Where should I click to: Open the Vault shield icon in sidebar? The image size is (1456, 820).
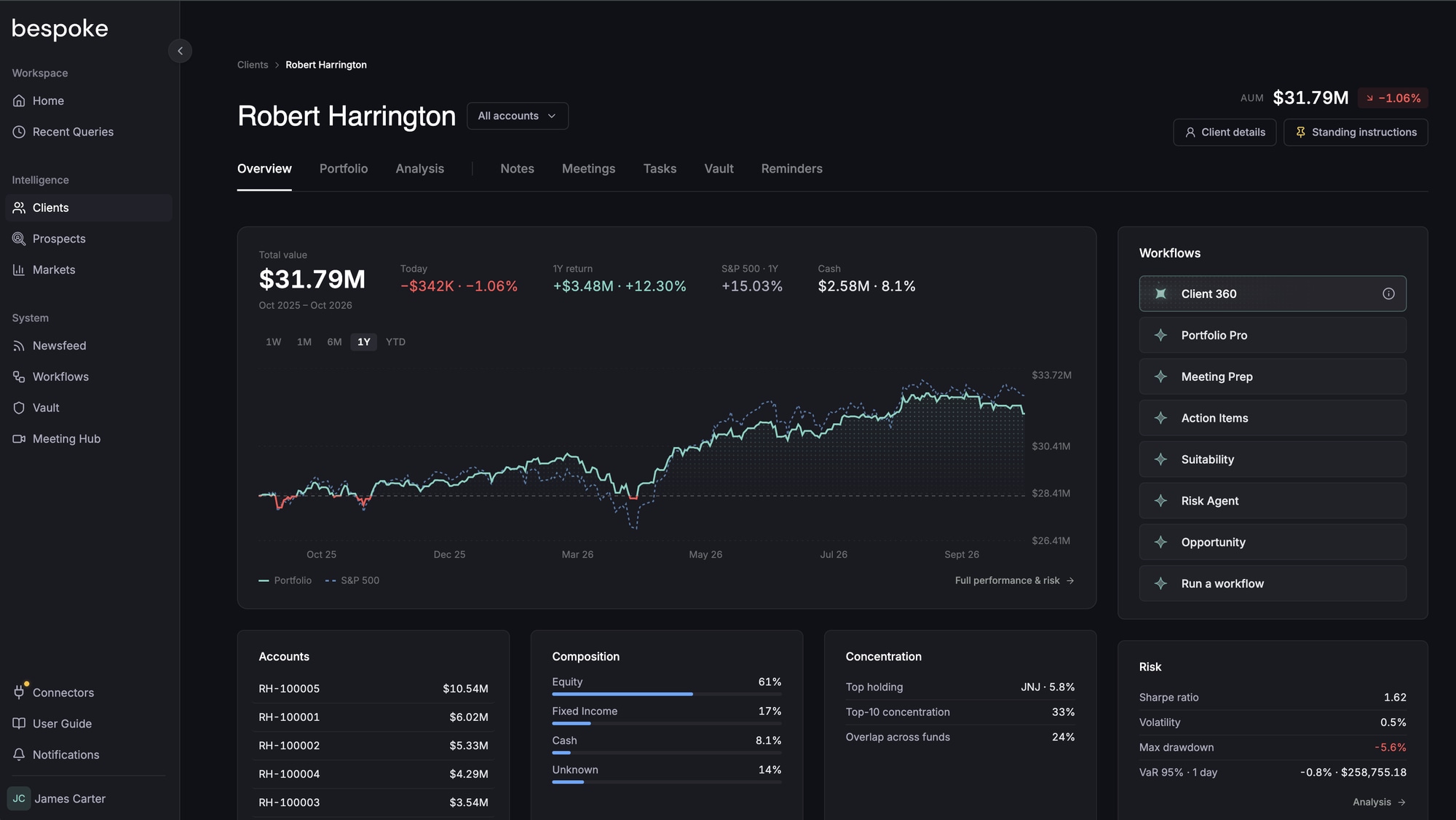(19, 408)
